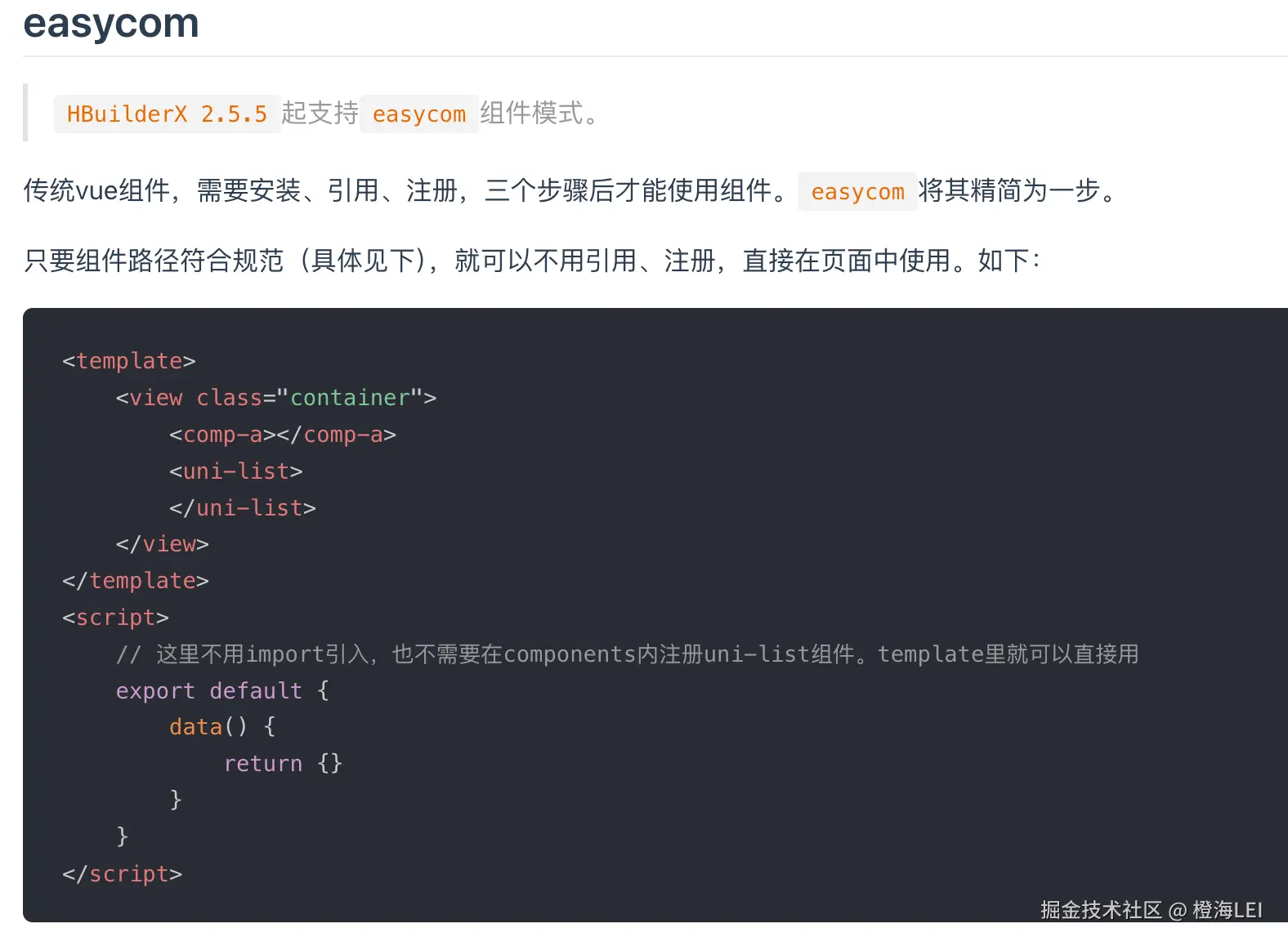Click the easycom tag in the vue paragraph
The width and height of the screenshot is (1288, 946).
pyautogui.click(x=857, y=191)
